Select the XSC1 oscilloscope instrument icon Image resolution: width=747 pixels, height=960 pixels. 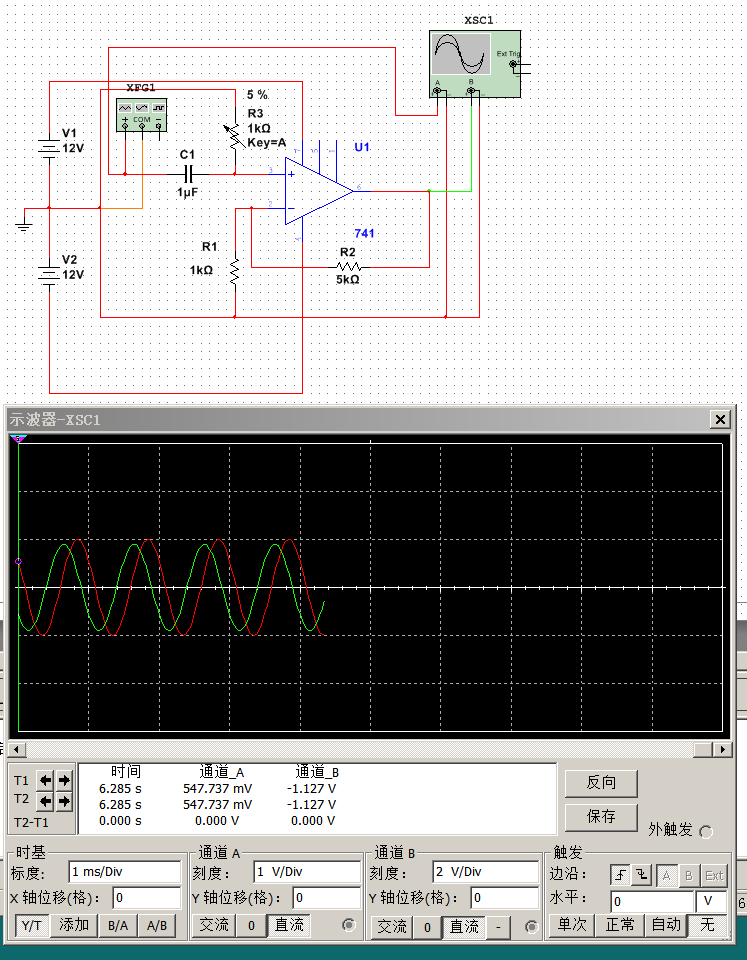[475, 64]
